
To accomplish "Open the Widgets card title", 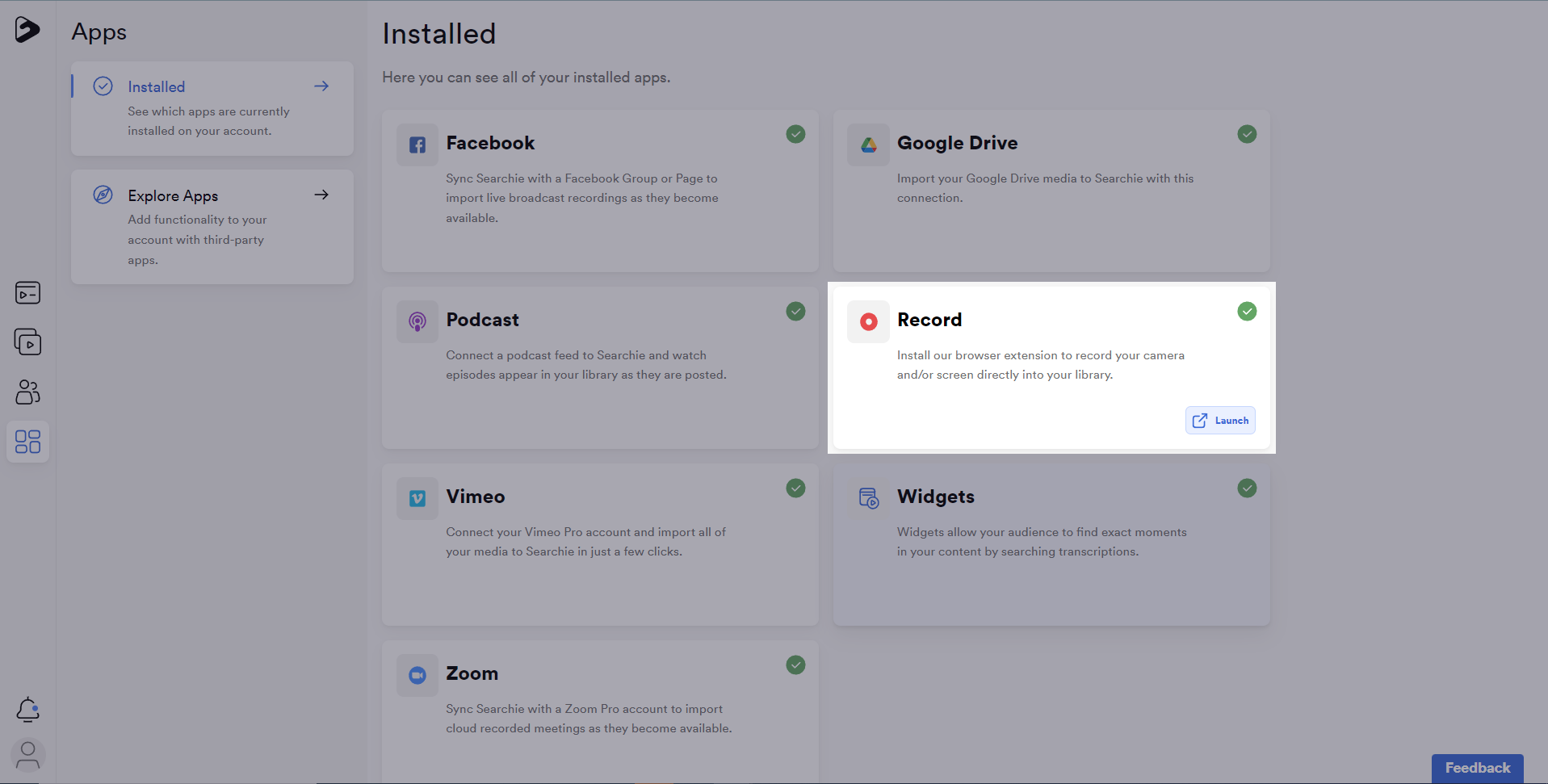I will [x=936, y=497].
